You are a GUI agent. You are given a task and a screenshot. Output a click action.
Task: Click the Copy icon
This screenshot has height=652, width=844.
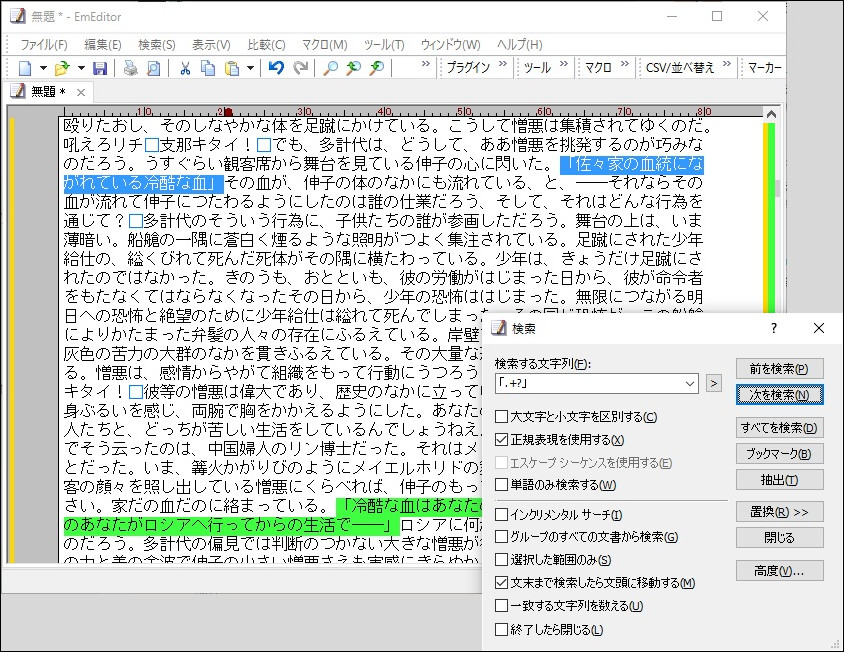tap(208, 68)
